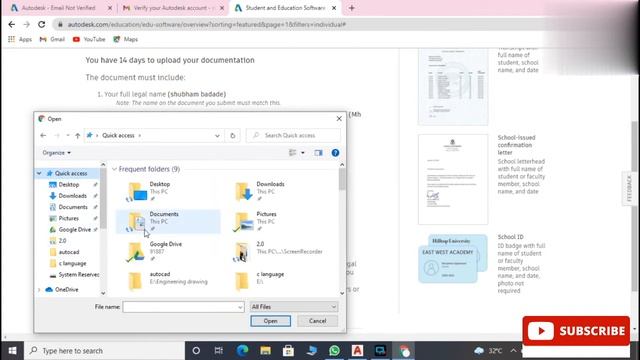
Task: Click the Feedback side tab
Action: [x=629, y=188]
